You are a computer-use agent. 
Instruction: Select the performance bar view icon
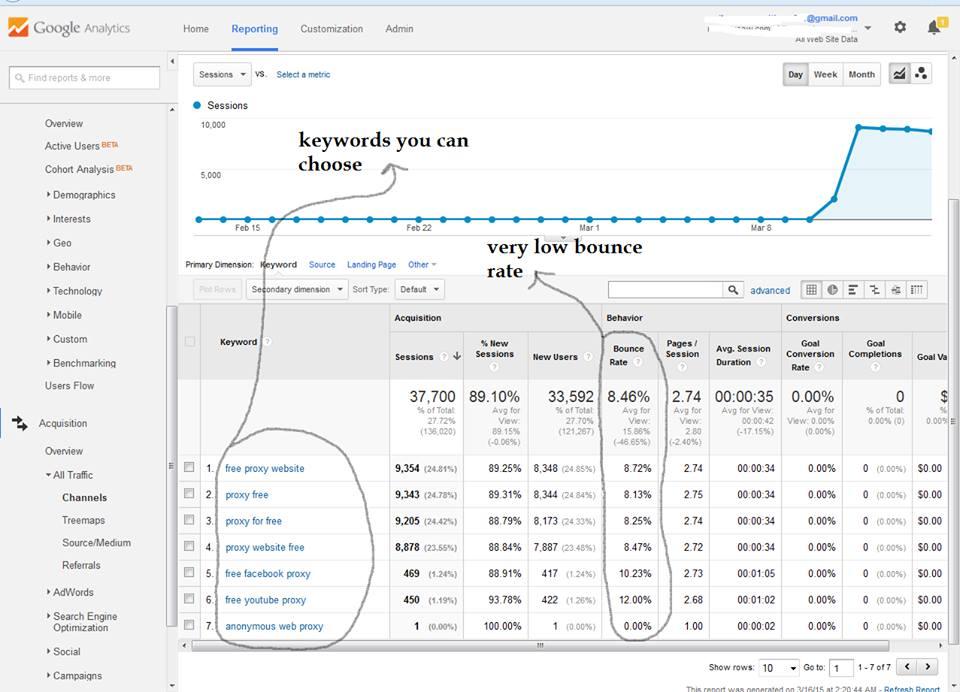click(853, 289)
